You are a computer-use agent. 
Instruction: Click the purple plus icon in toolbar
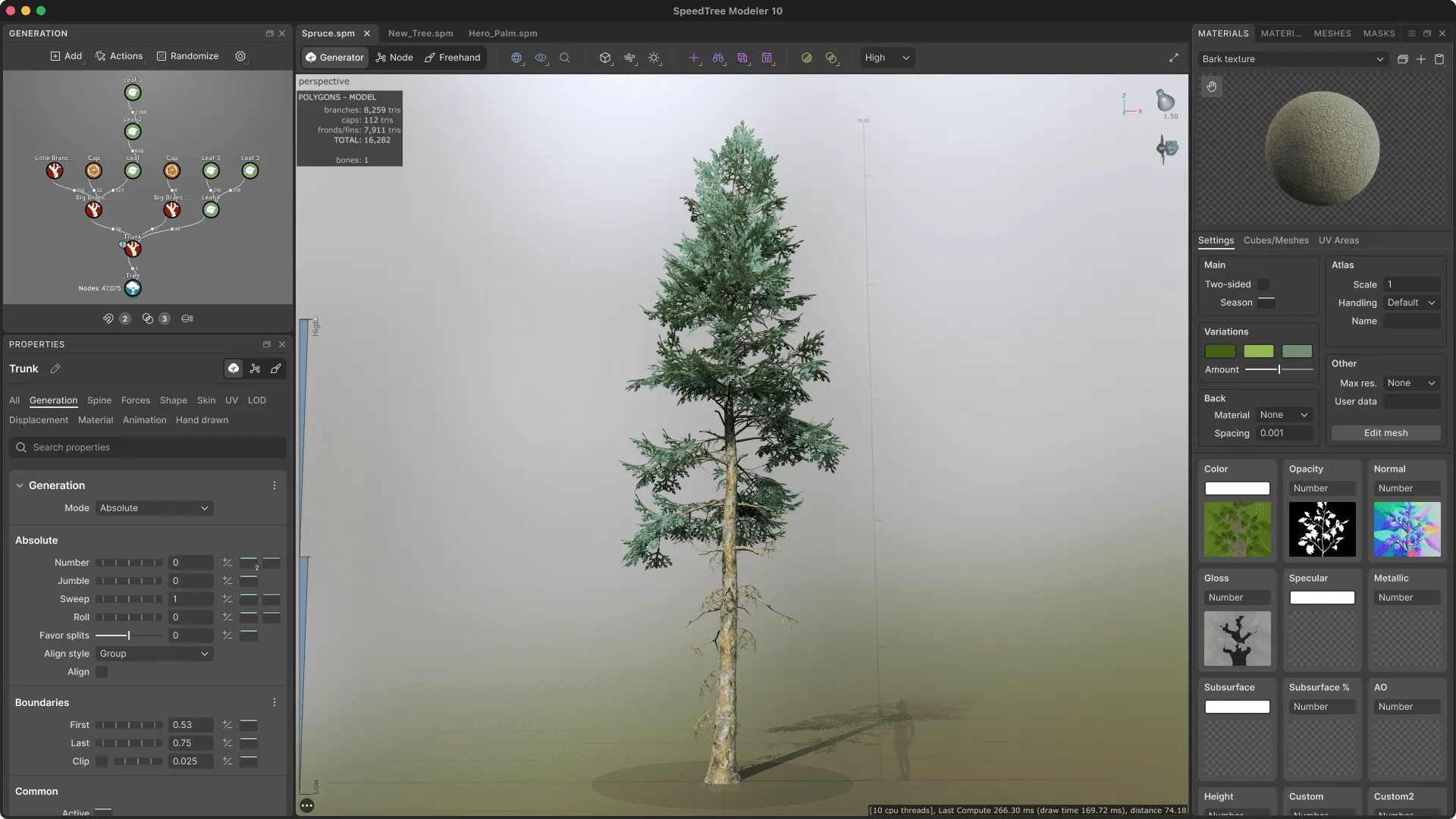tap(694, 58)
